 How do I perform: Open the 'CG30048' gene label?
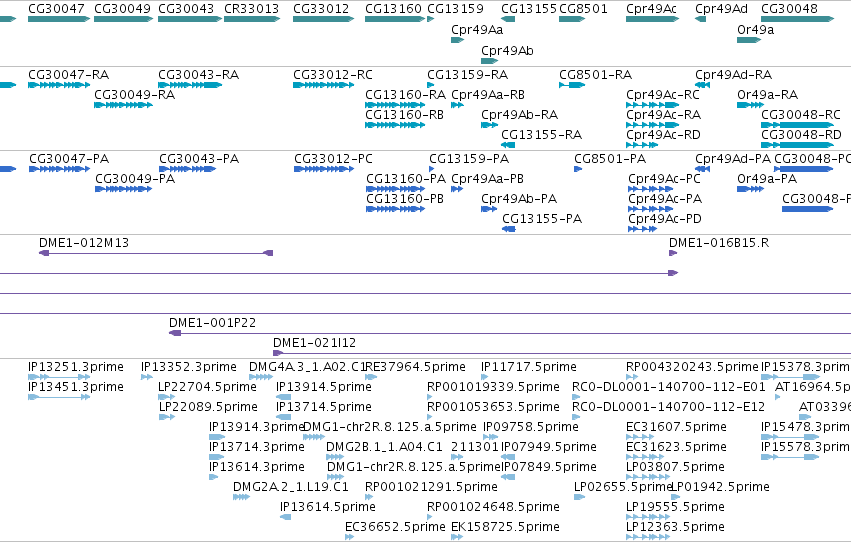pyautogui.click(x=789, y=9)
